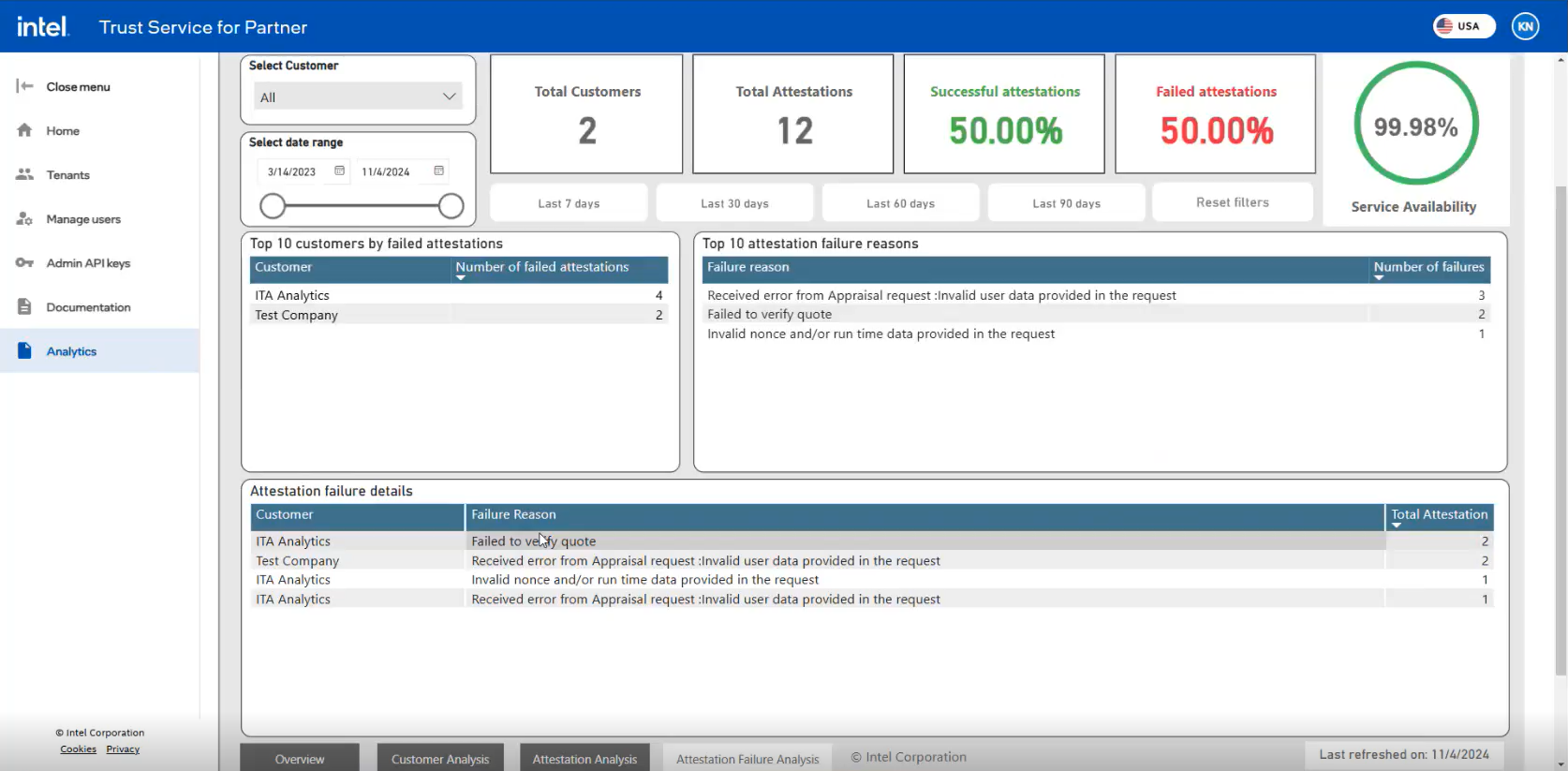
Task: Click the Failure reason column header
Action: pos(1035,270)
